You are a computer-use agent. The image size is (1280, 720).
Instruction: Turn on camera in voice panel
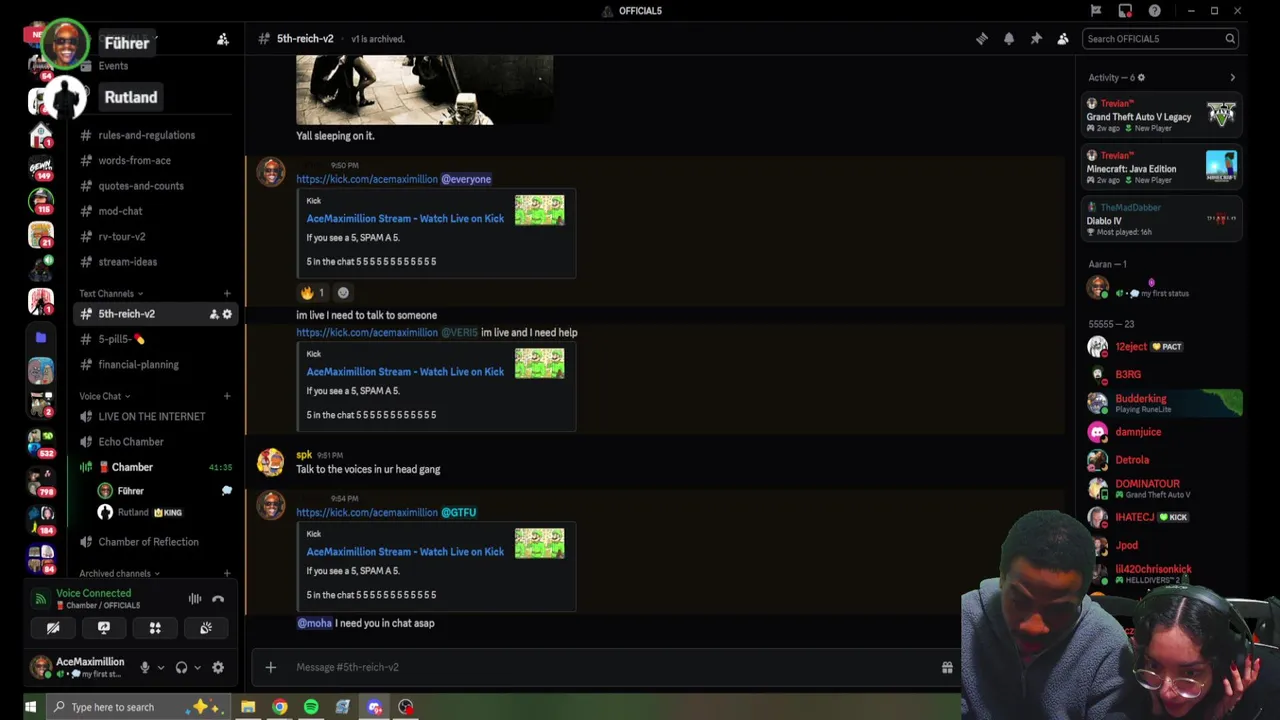pos(53,628)
